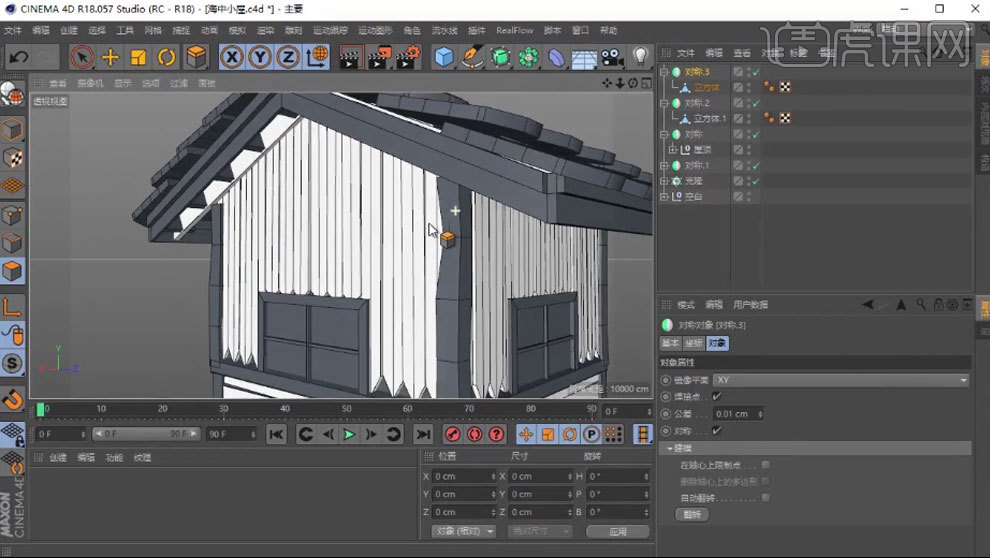Image resolution: width=990 pixels, height=558 pixels.
Task: Select the Move tool in top toolbar
Action: 110,57
